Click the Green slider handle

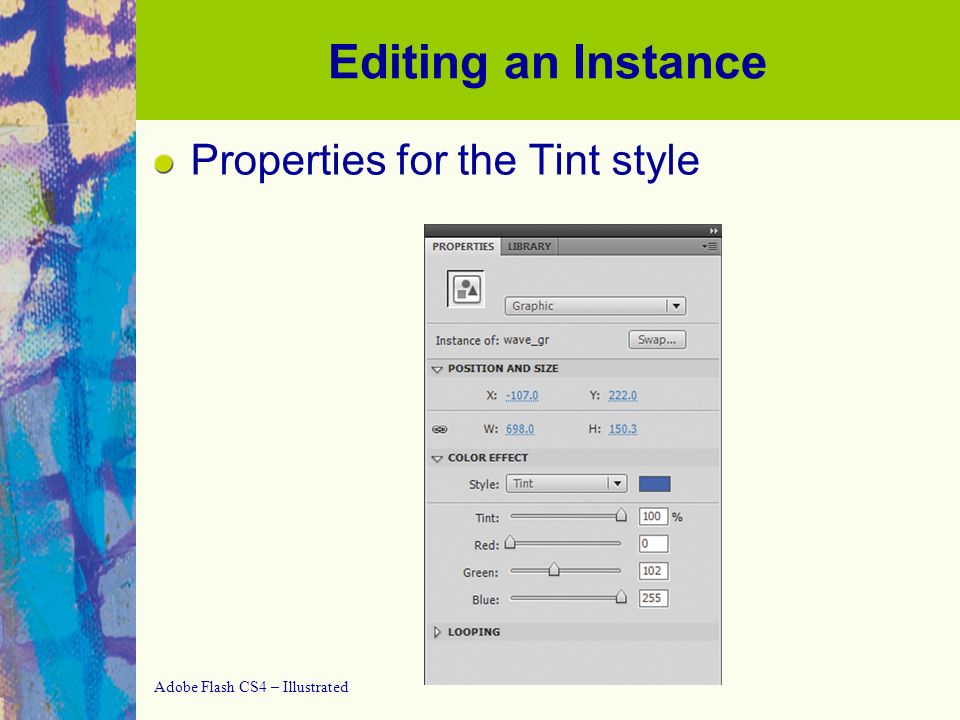point(554,569)
